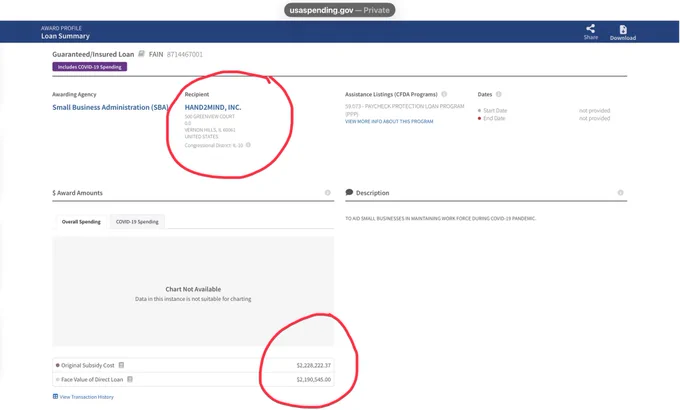
Task: Click the Start Date label
Action: [x=495, y=111]
